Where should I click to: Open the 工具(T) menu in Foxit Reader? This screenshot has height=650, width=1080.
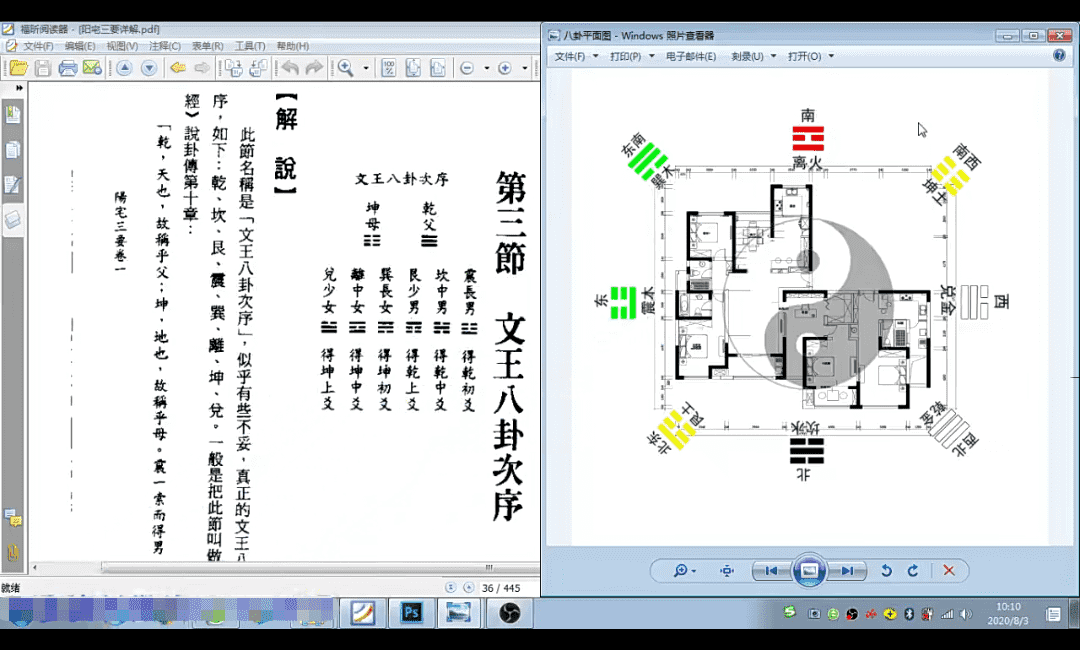point(249,46)
